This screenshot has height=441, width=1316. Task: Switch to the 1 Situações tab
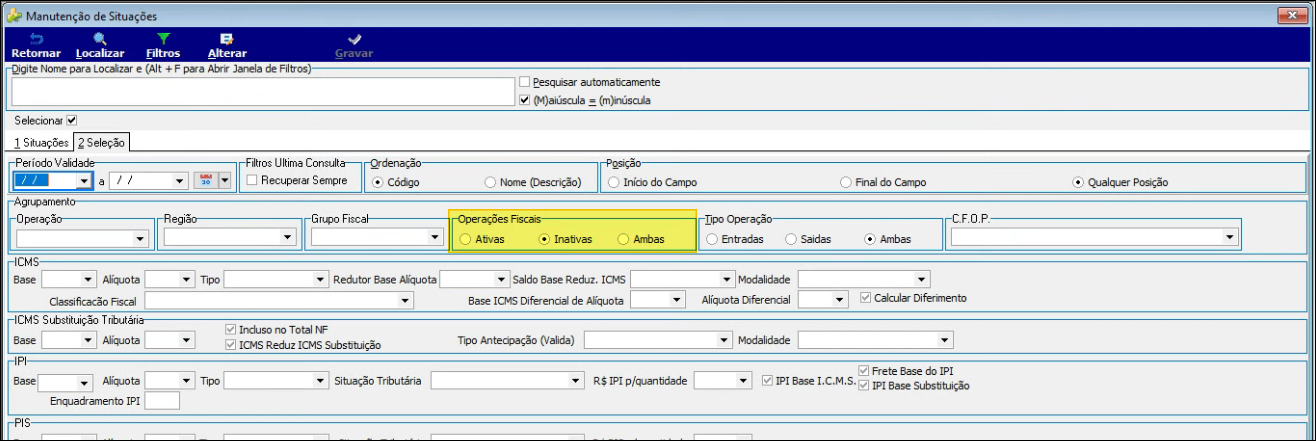click(x=41, y=143)
